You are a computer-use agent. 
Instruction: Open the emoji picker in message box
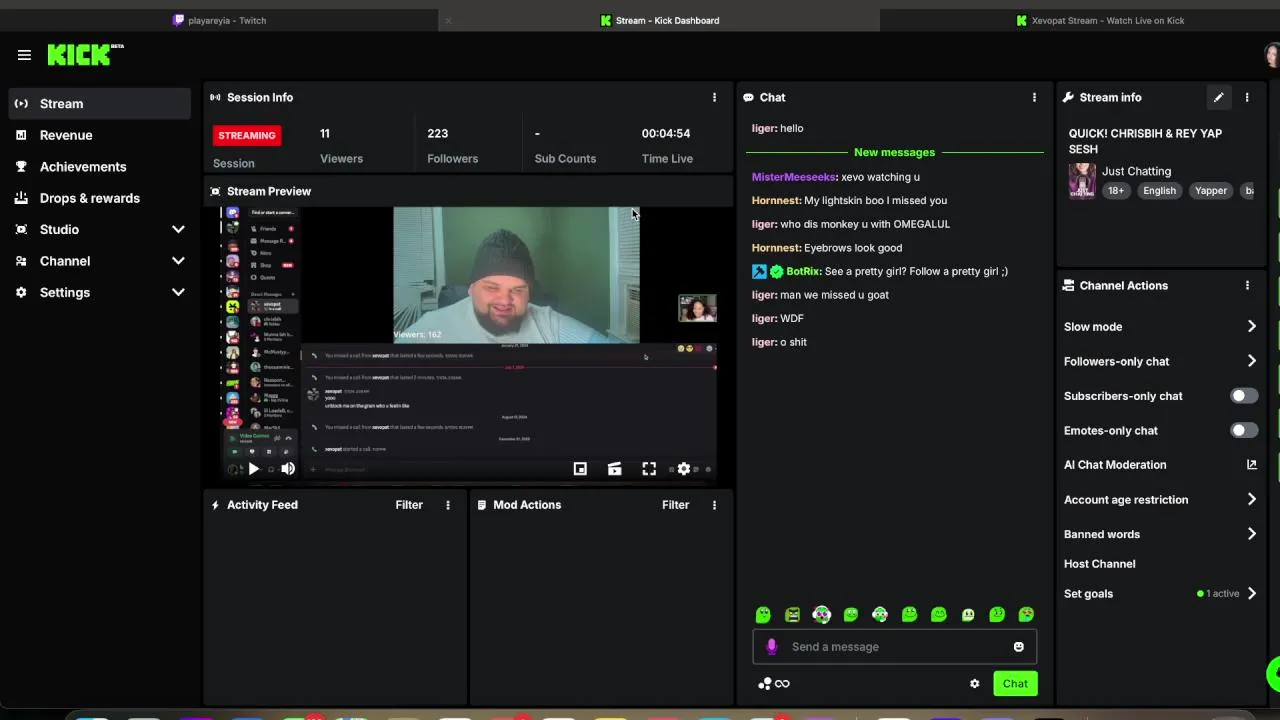tap(1019, 646)
